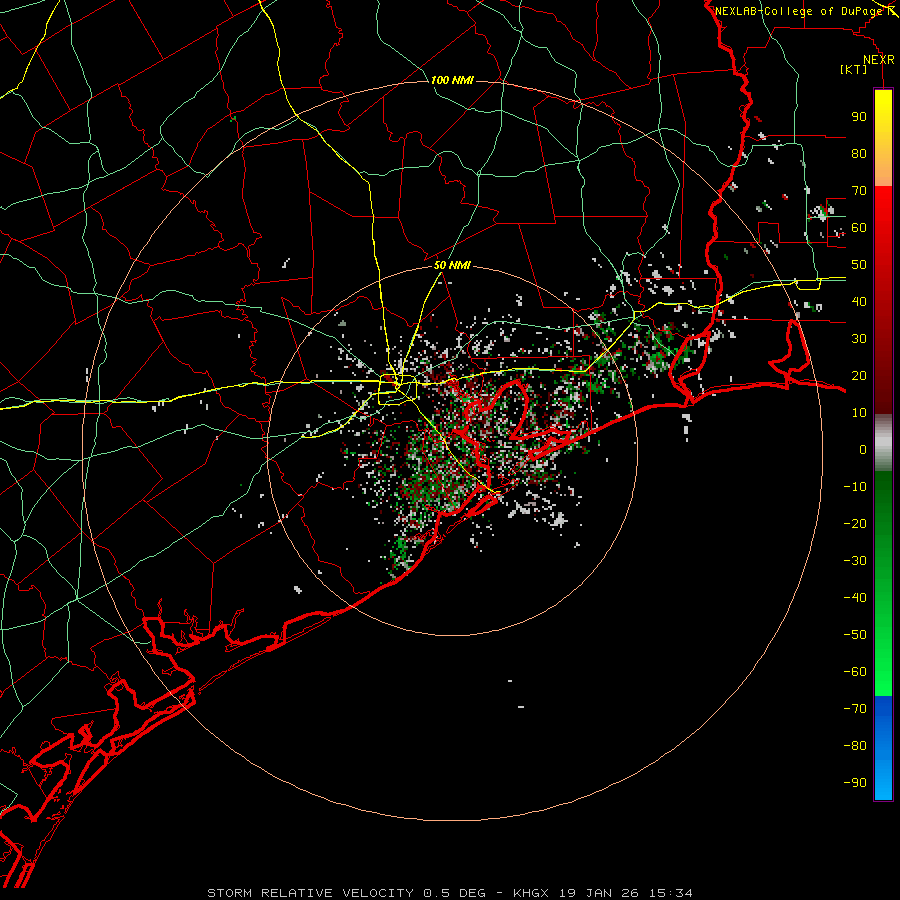
Task: Click the '-10' value on velocity scale
Action: [855, 487]
